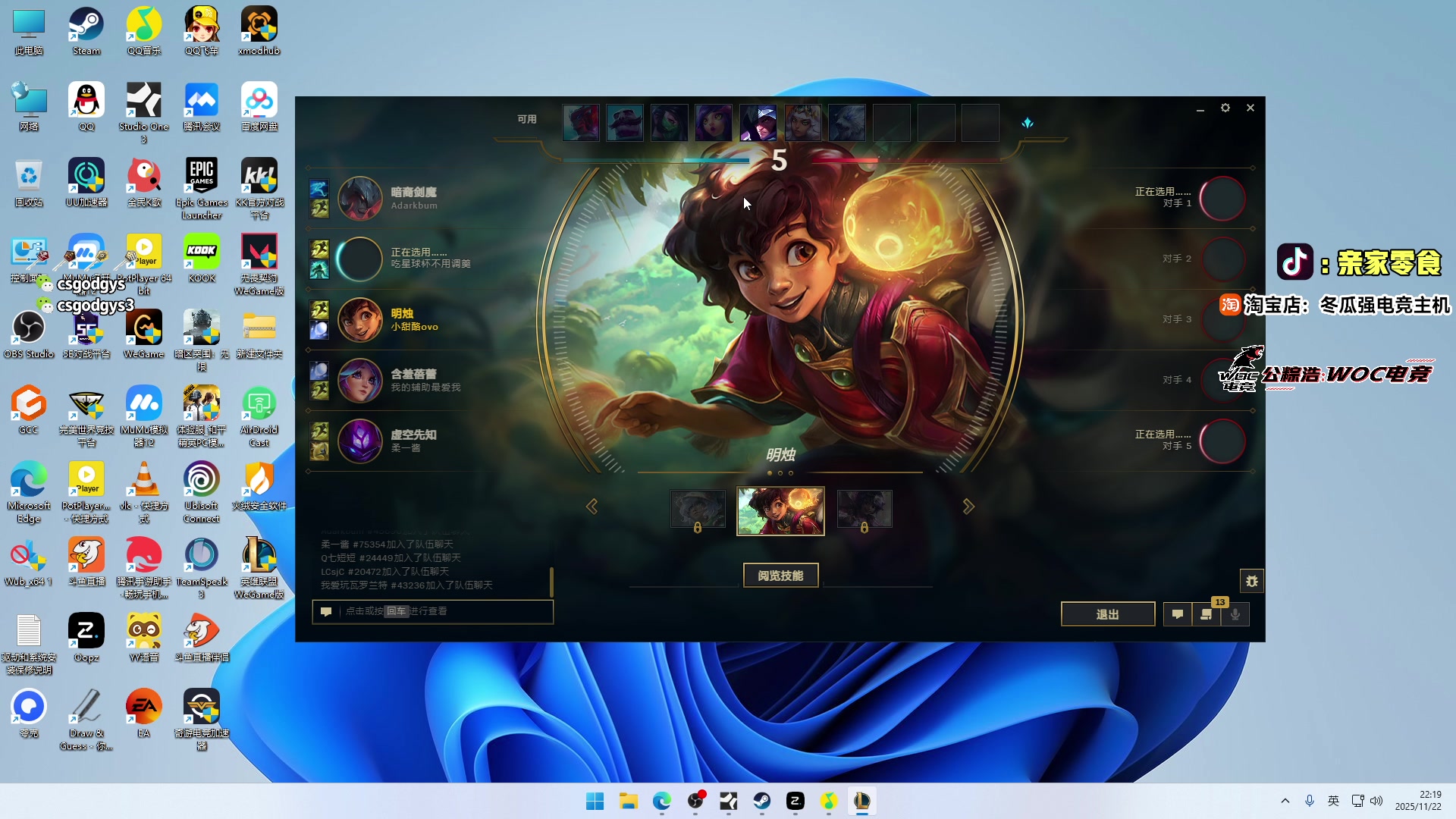Click first summoner spell beside 明烛
This screenshot has width=1456, height=819.
point(320,309)
